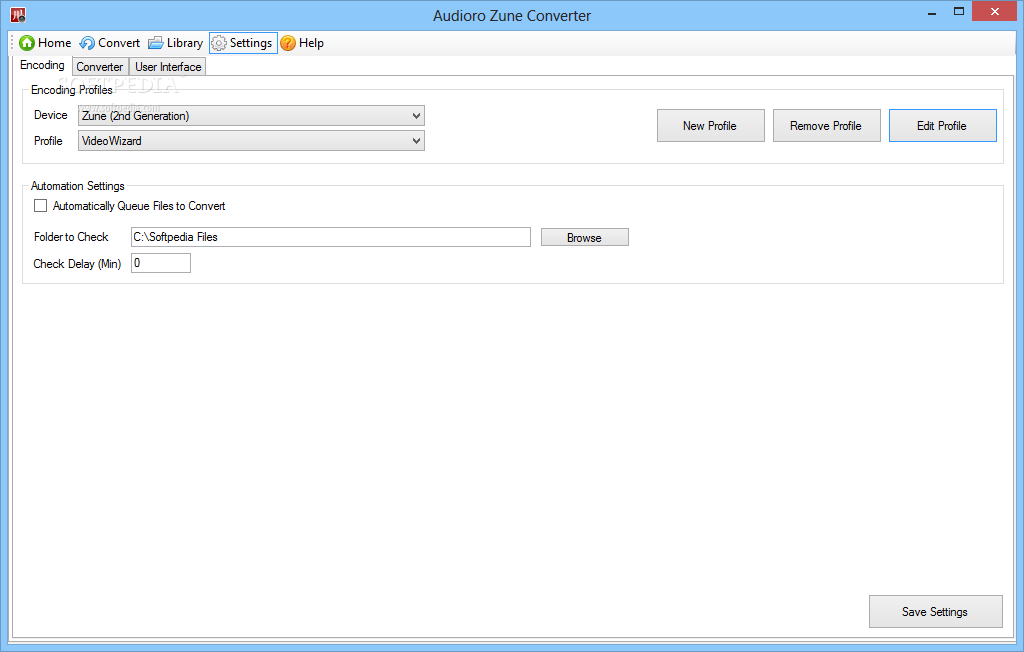Viewport: 1024px width, 652px height.
Task: Click the green Home icon
Action: pyautogui.click(x=27, y=43)
